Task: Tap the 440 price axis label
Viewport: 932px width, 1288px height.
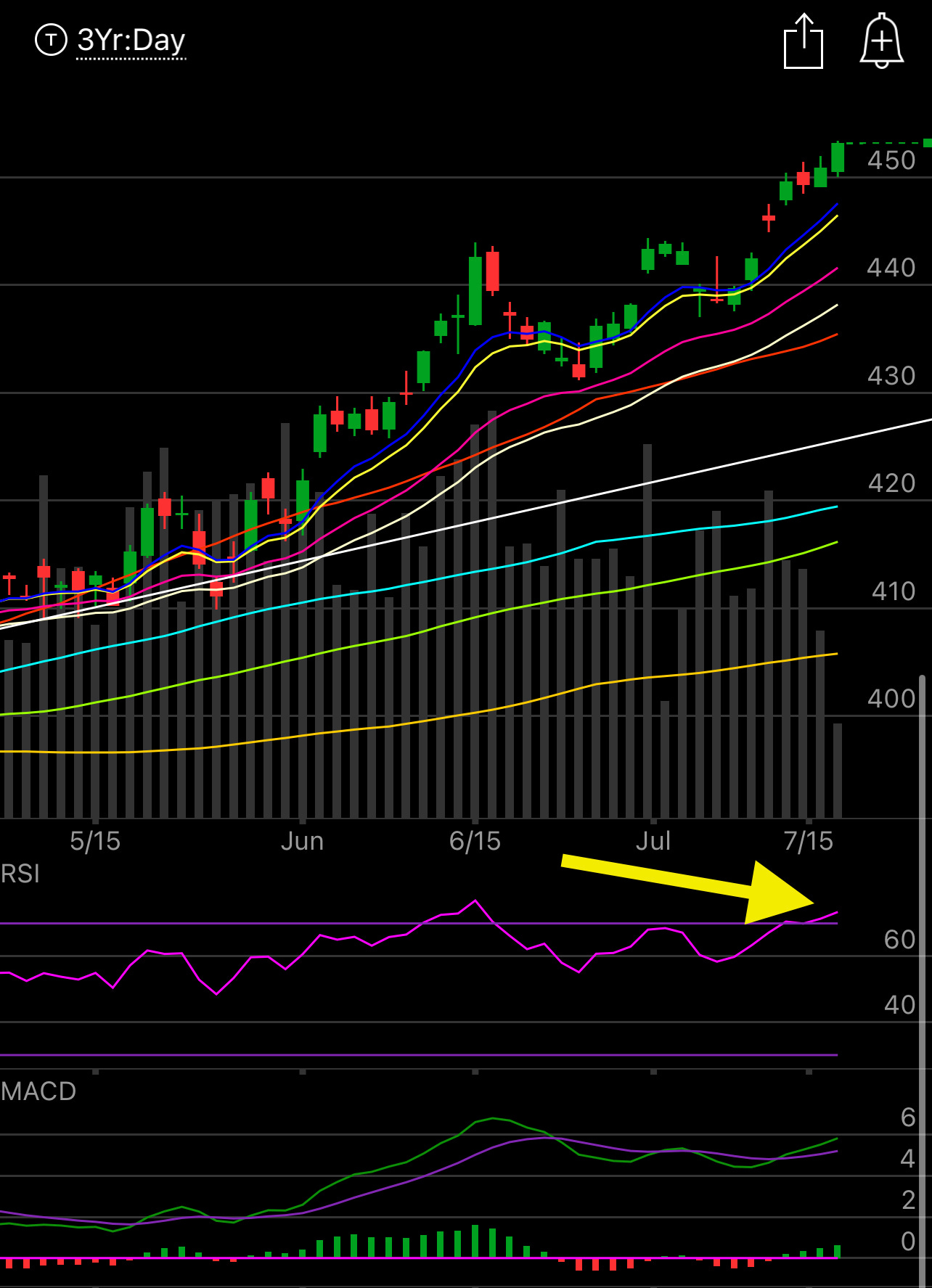Action: (x=891, y=268)
